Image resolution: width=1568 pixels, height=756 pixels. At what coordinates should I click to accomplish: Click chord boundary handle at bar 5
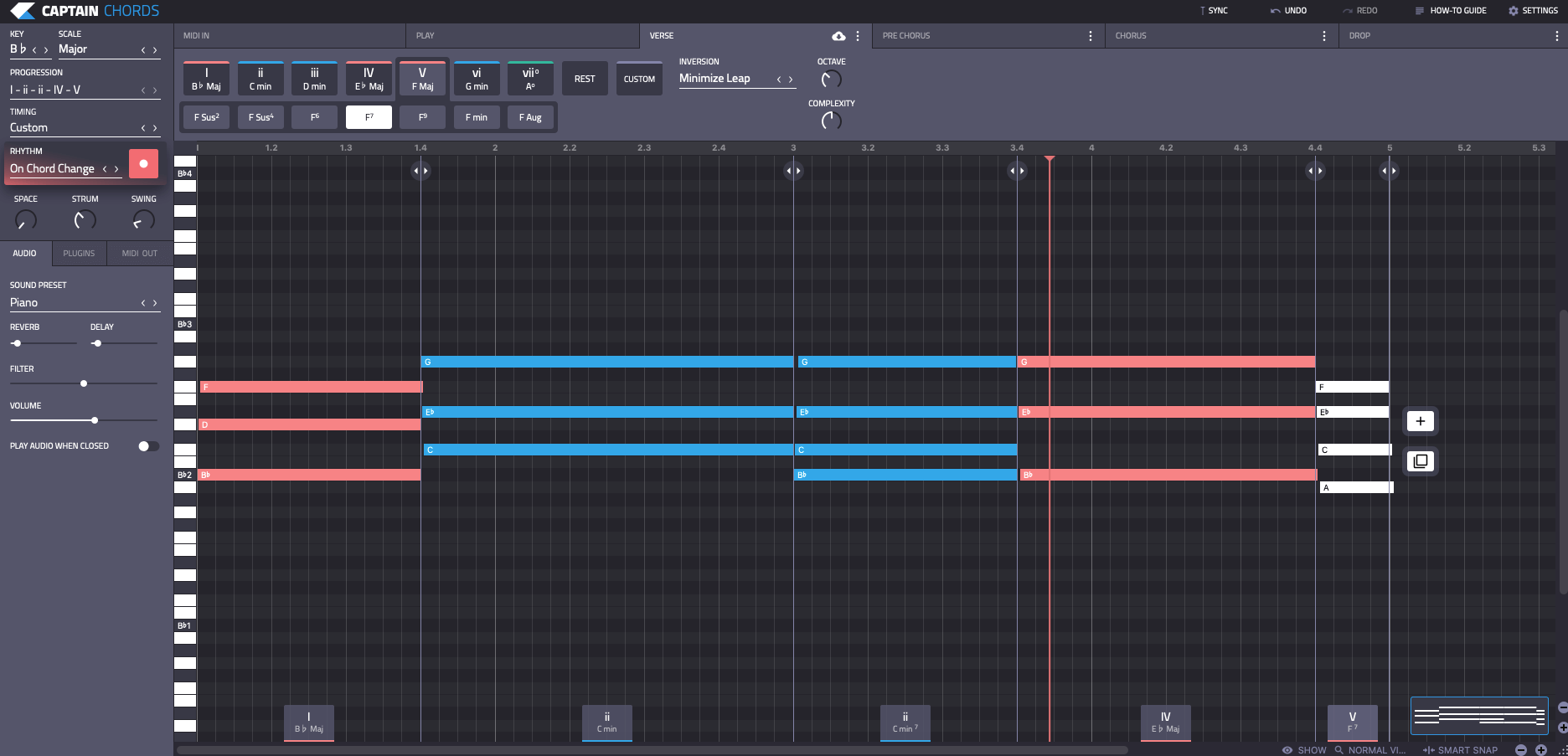click(x=1389, y=171)
